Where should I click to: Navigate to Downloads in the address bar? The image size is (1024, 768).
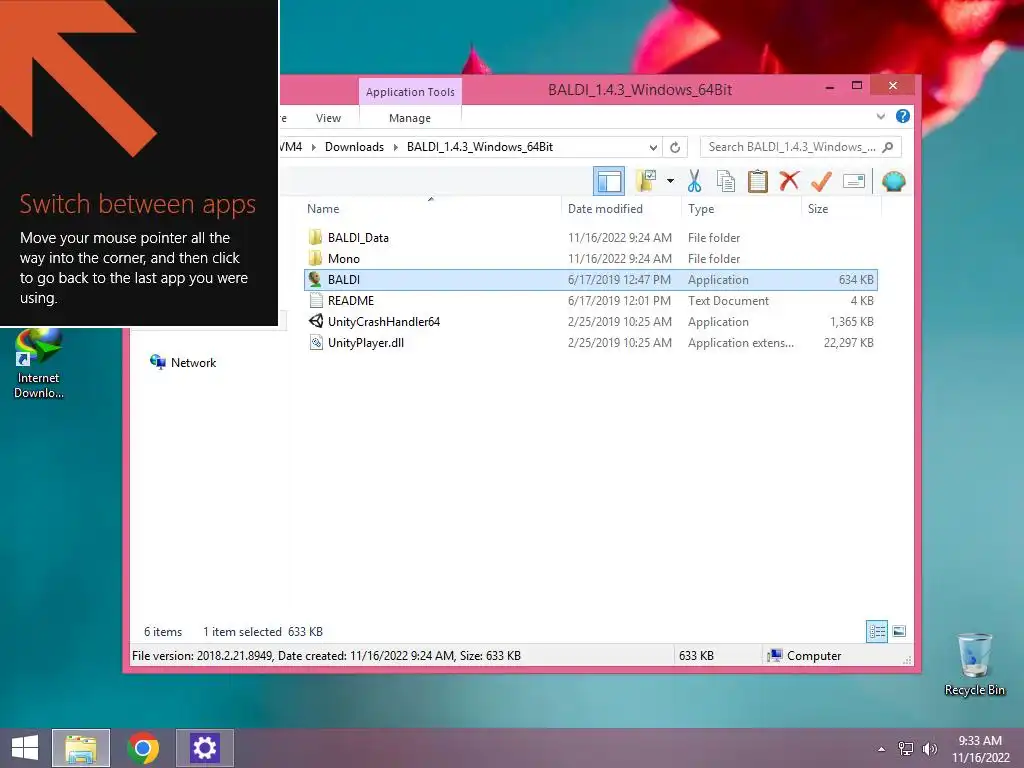(354, 147)
